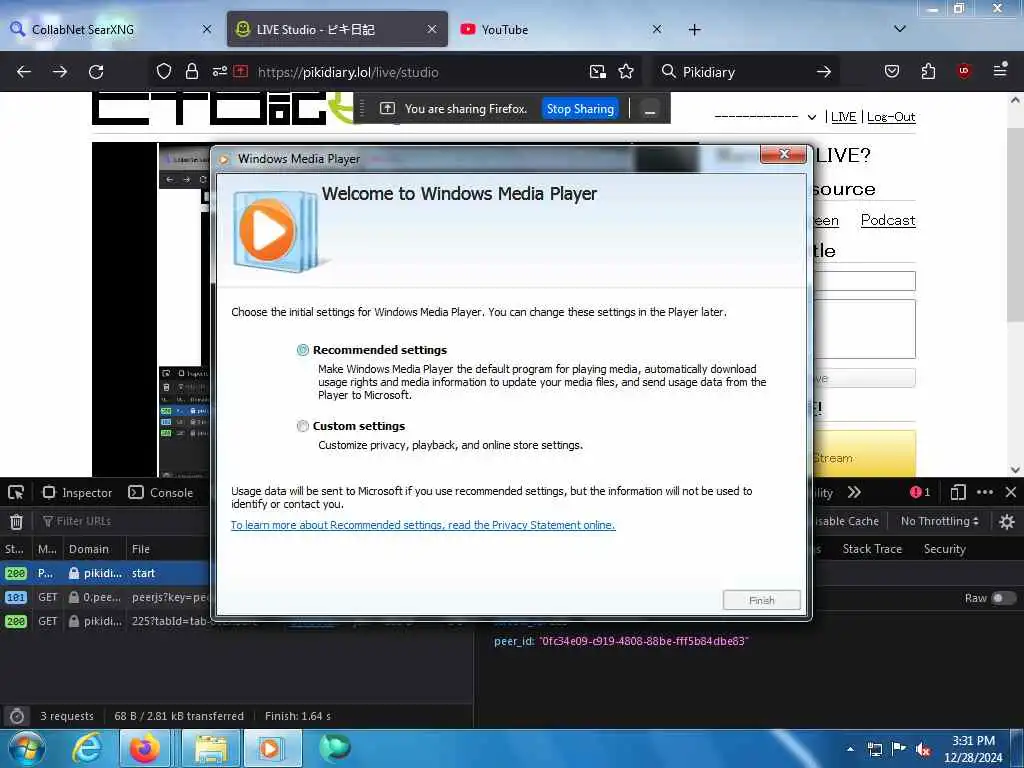1024x768 pixels.
Task: Expand the list all tabs chevron
Action: click(900, 29)
